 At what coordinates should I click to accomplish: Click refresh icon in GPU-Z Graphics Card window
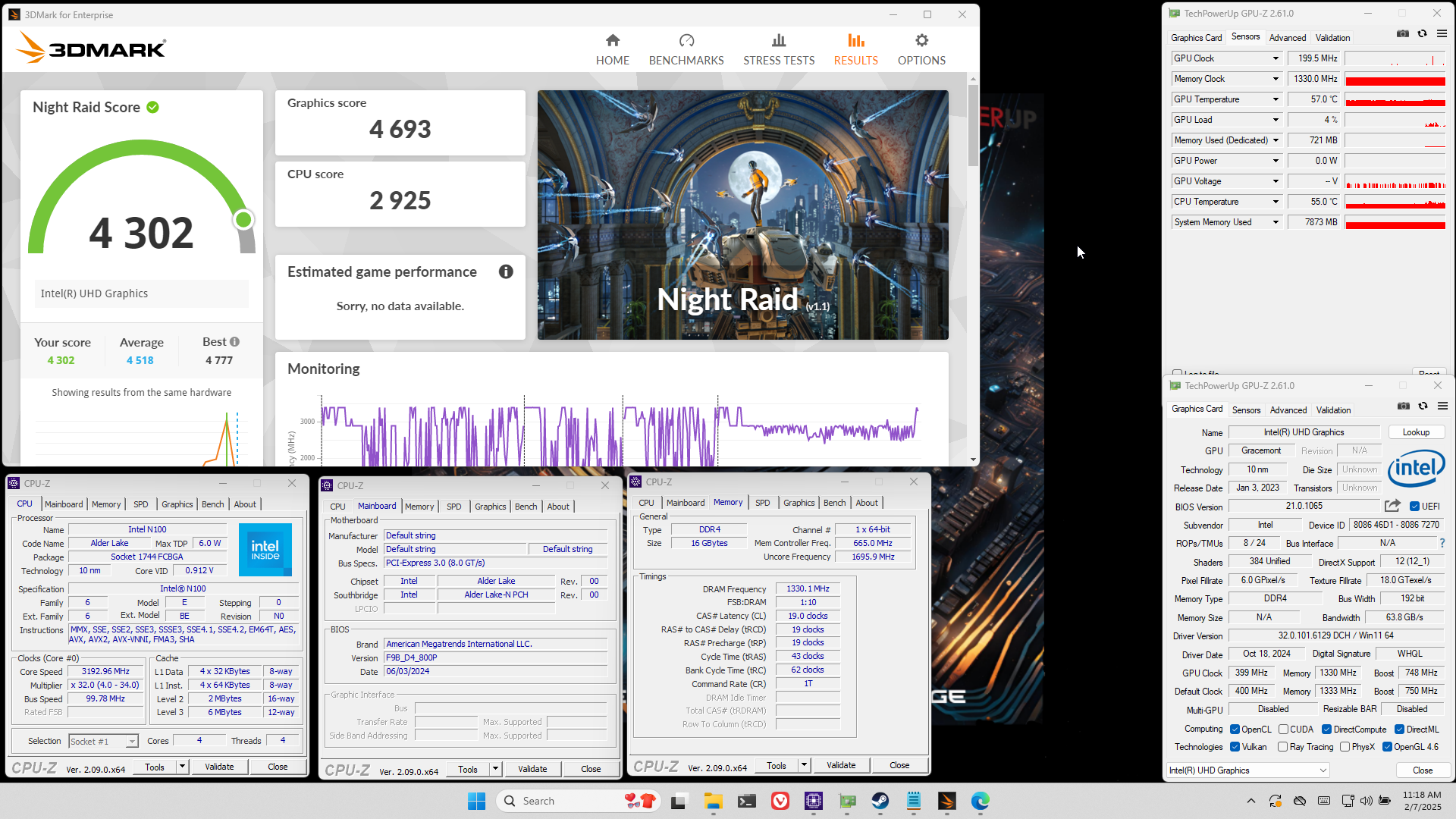click(1423, 406)
